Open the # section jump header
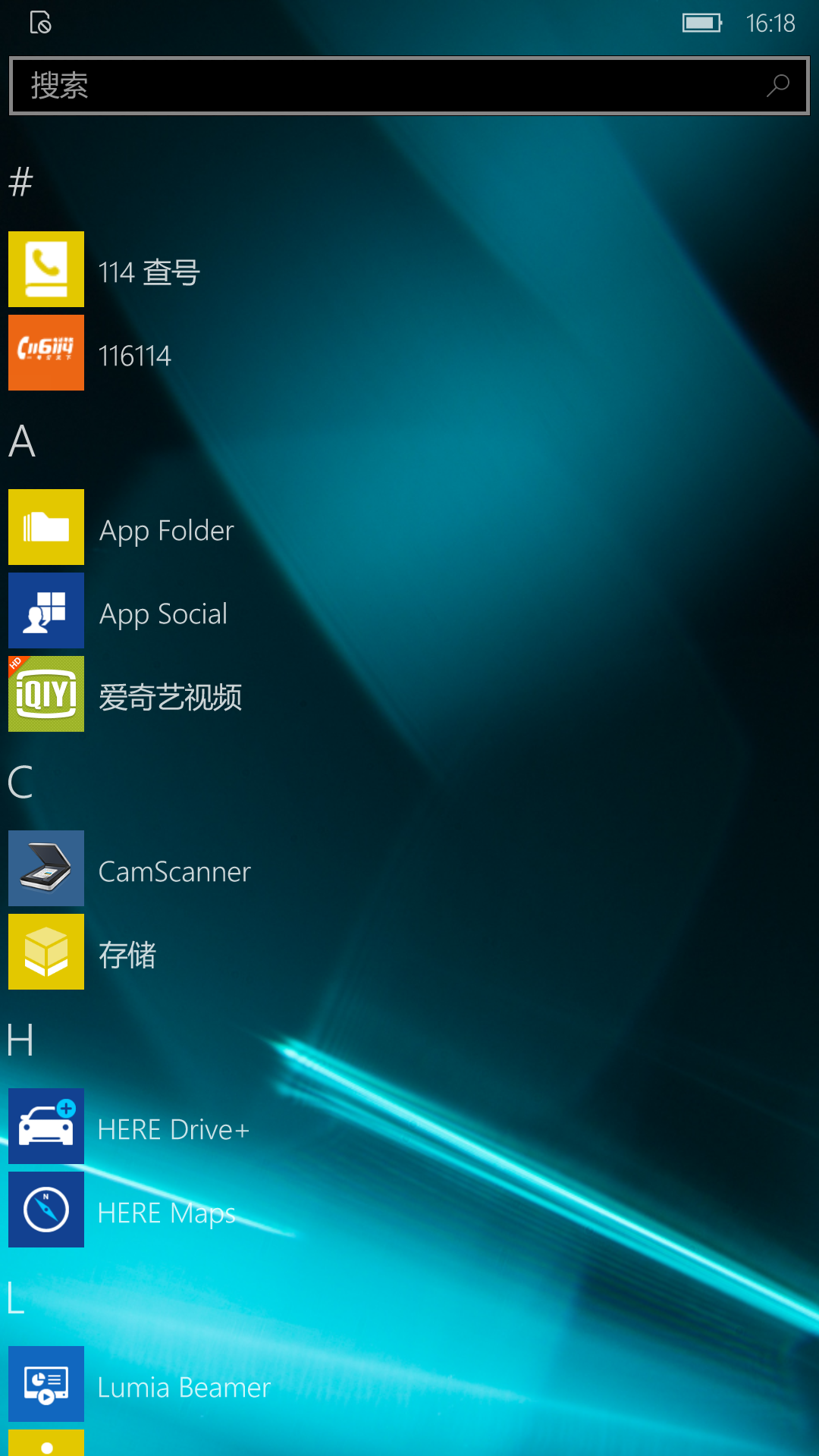 click(21, 182)
